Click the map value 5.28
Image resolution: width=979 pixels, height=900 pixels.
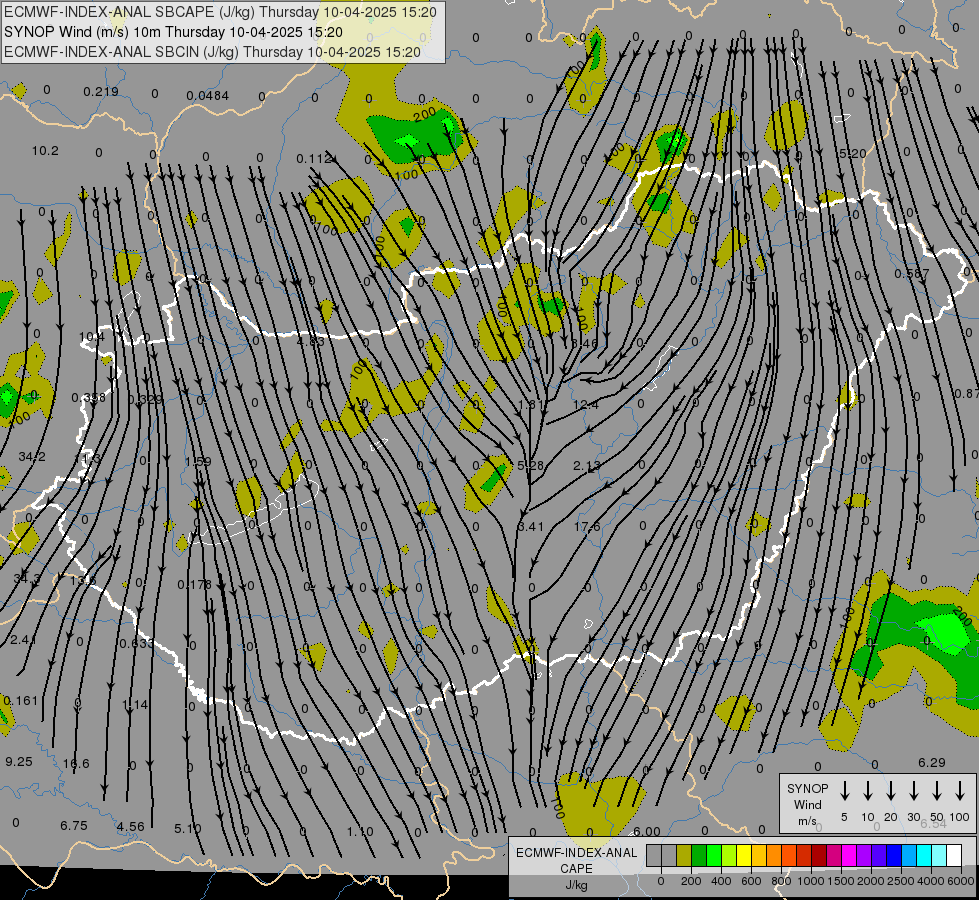[531, 466]
